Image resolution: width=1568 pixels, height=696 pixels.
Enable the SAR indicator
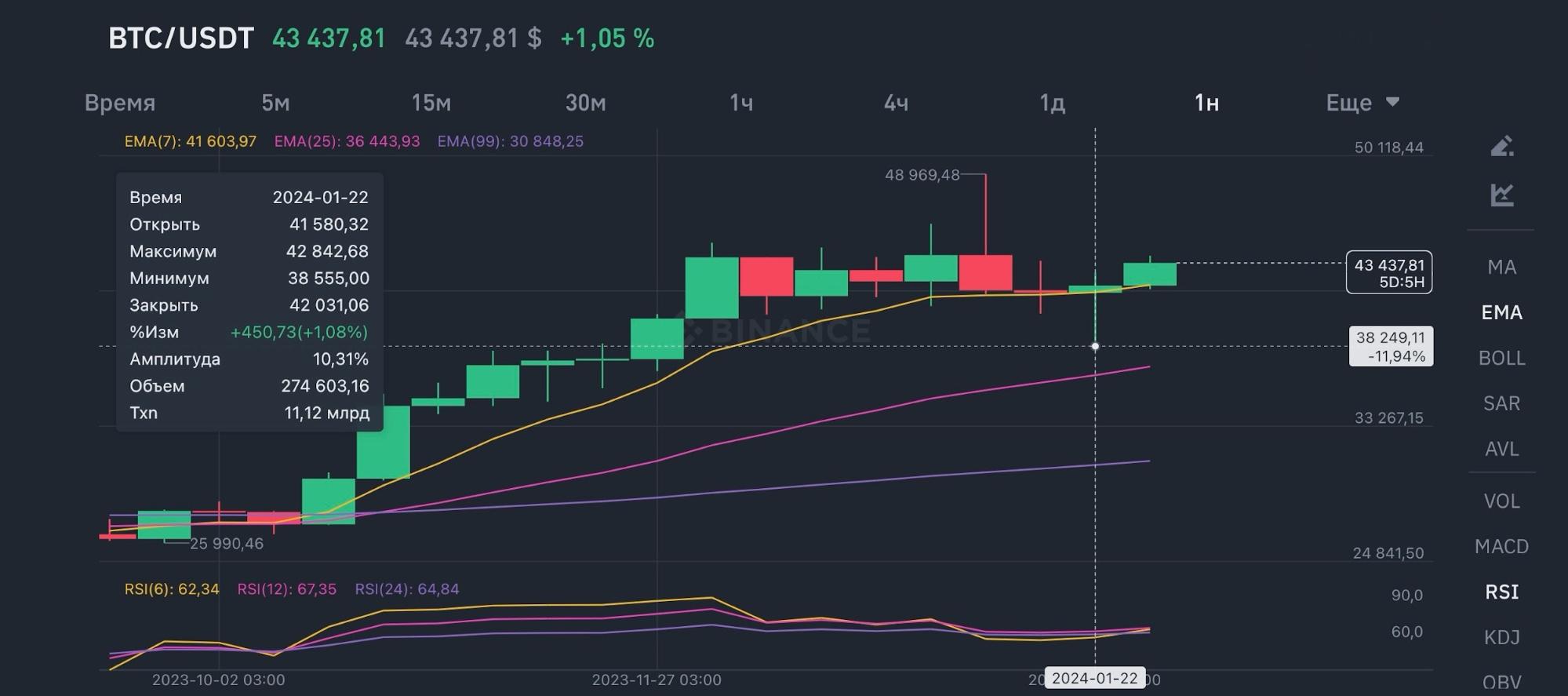click(1502, 403)
